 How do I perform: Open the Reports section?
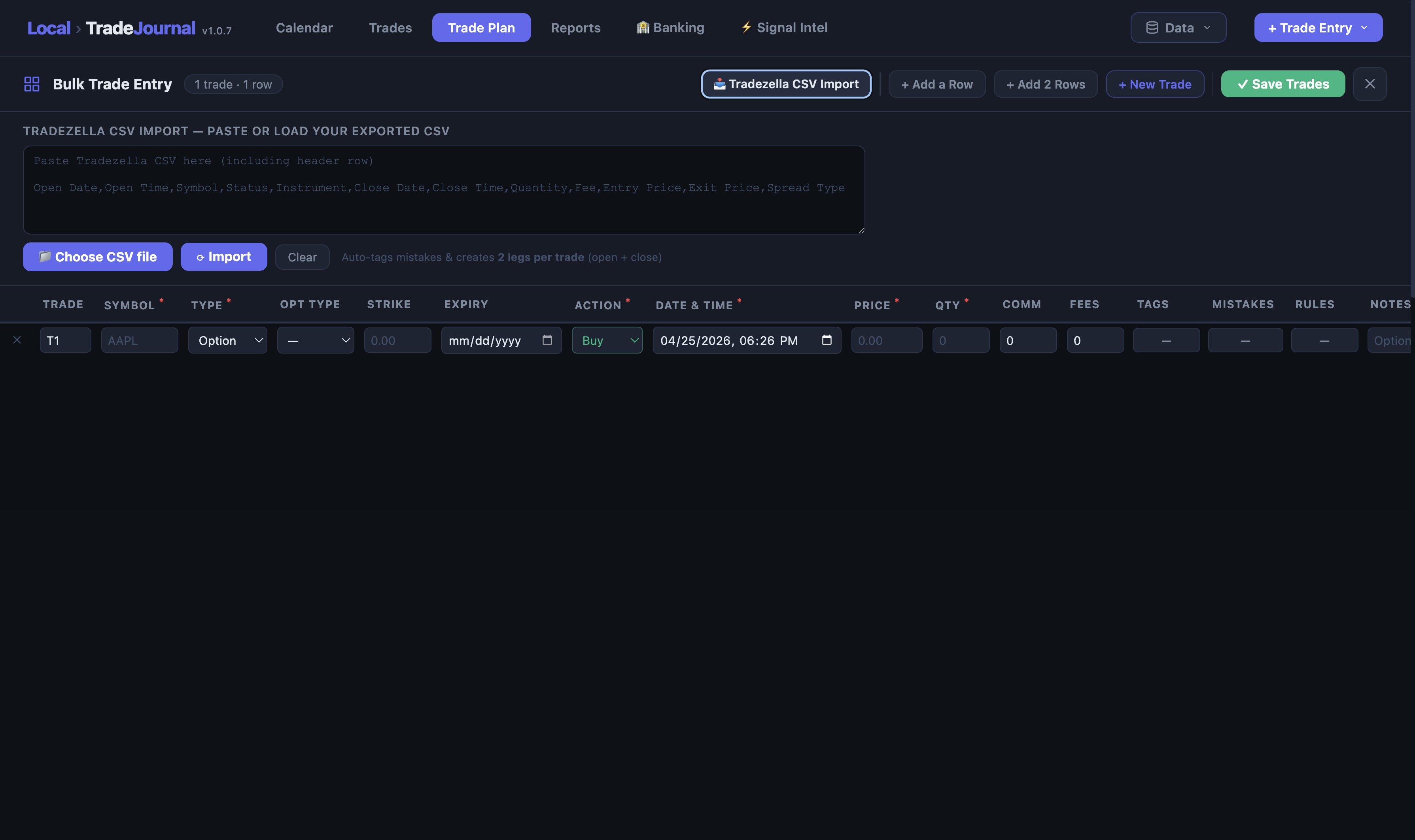(576, 27)
